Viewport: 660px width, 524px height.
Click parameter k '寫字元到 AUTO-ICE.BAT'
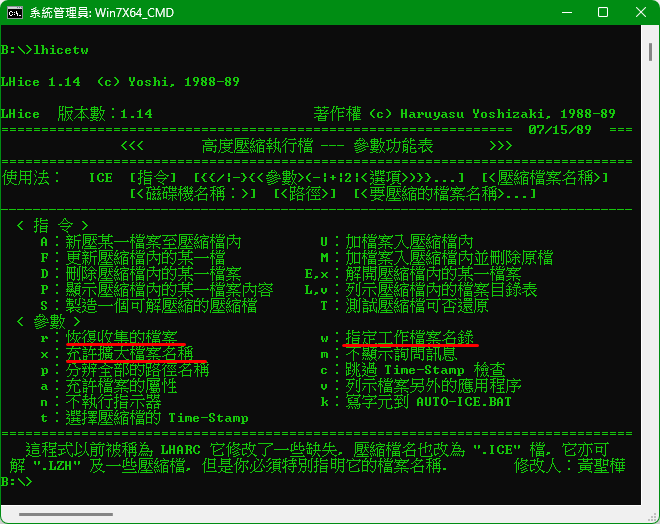[x=428, y=402]
